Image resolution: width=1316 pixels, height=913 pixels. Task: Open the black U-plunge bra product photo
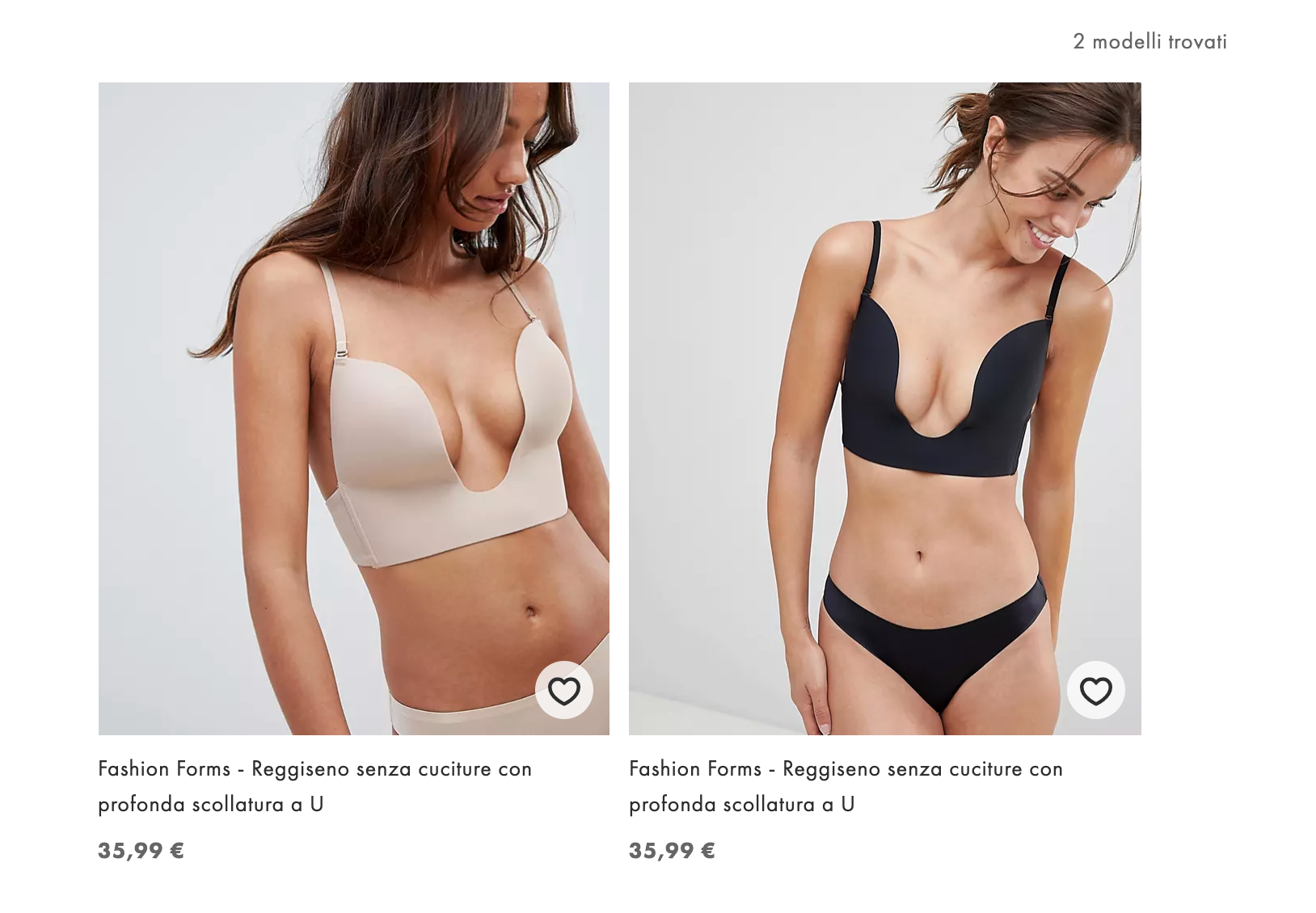(x=885, y=408)
